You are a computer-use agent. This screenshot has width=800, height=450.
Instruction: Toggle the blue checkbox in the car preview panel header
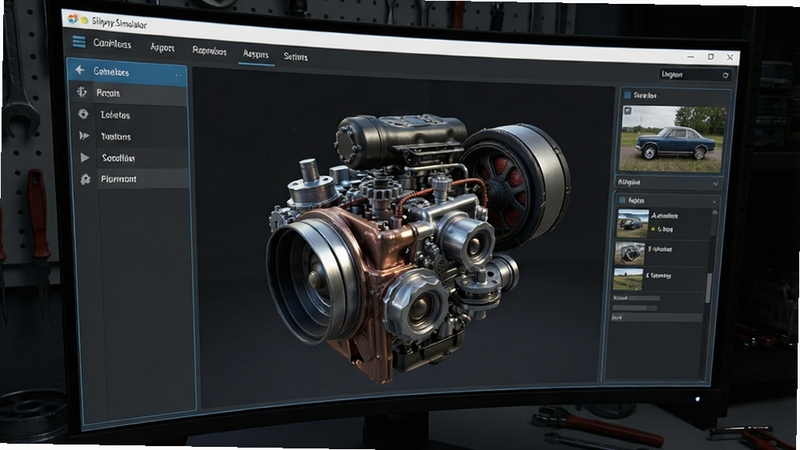click(x=628, y=95)
